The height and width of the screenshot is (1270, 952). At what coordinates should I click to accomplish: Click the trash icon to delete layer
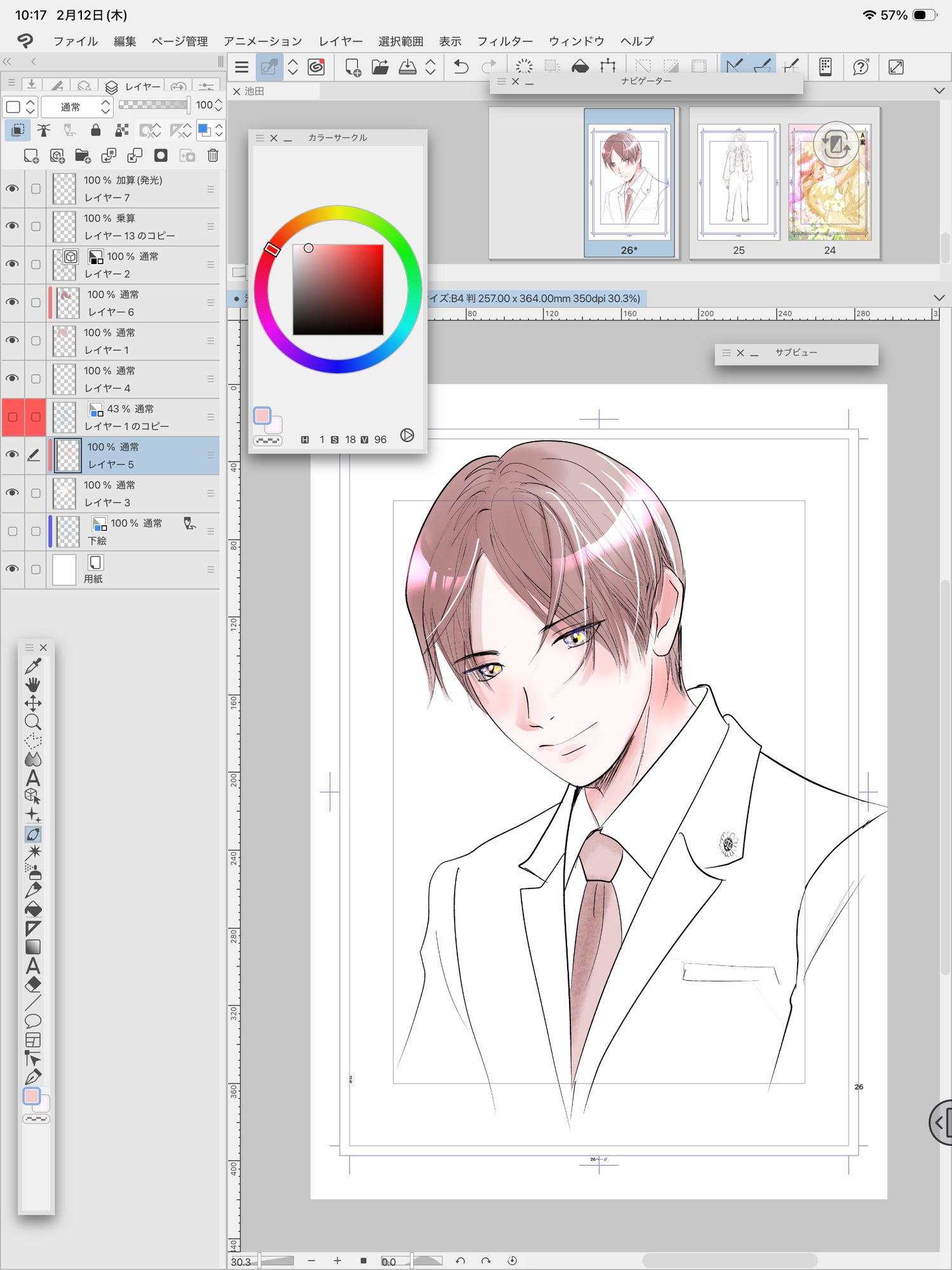coord(213,156)
